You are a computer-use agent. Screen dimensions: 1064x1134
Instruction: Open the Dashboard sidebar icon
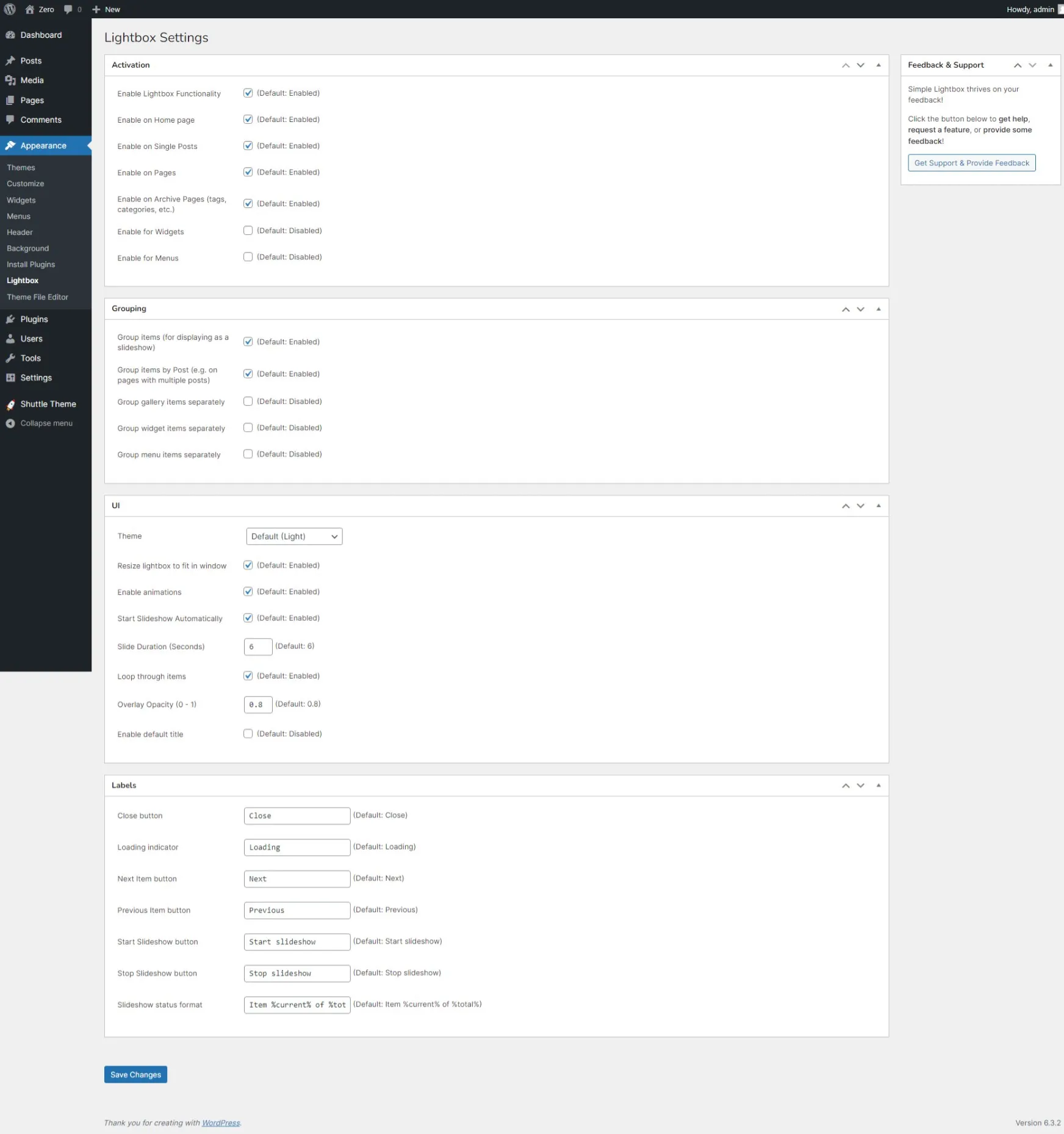tap(10, 35)
